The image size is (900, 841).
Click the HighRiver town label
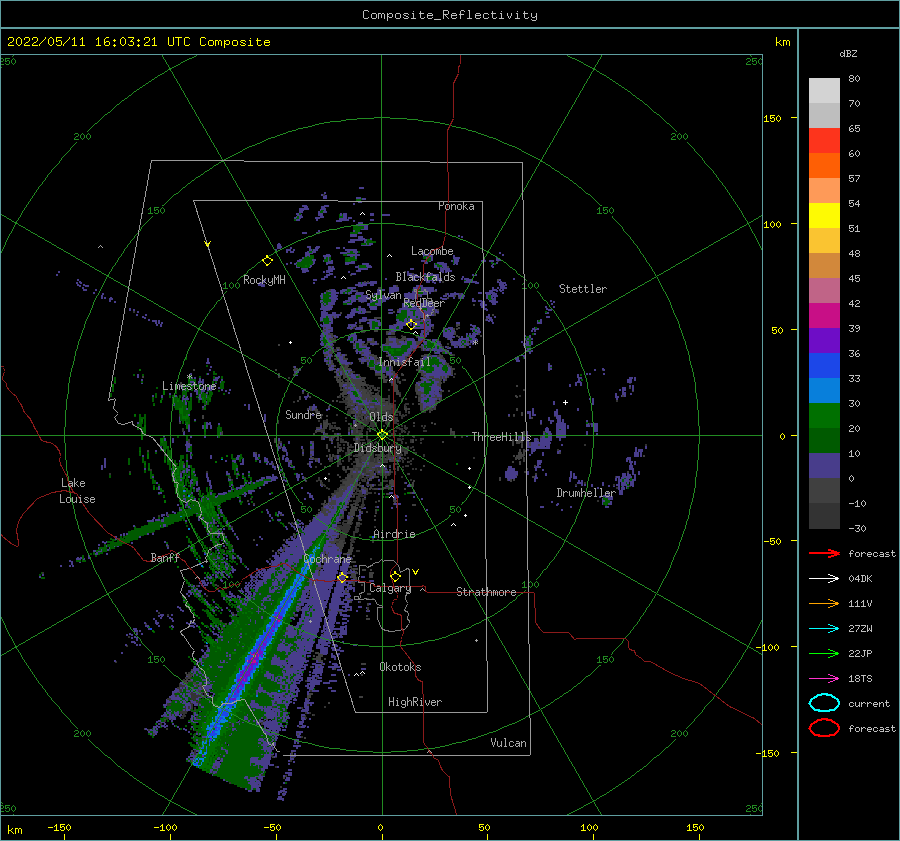coord(415,702)
